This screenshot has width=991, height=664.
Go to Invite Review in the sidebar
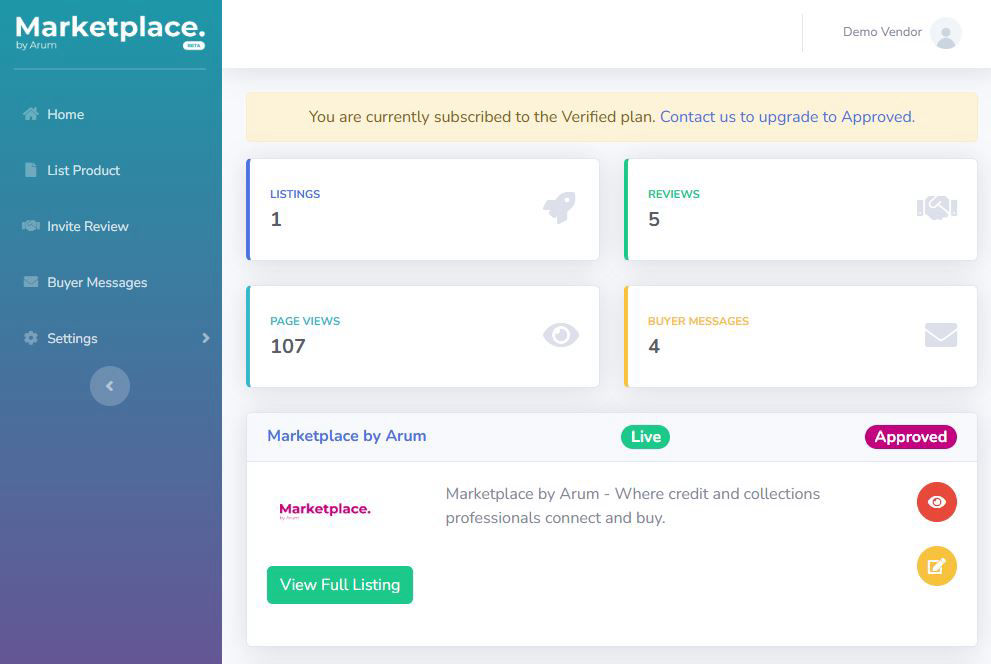(x=87, y=226)
